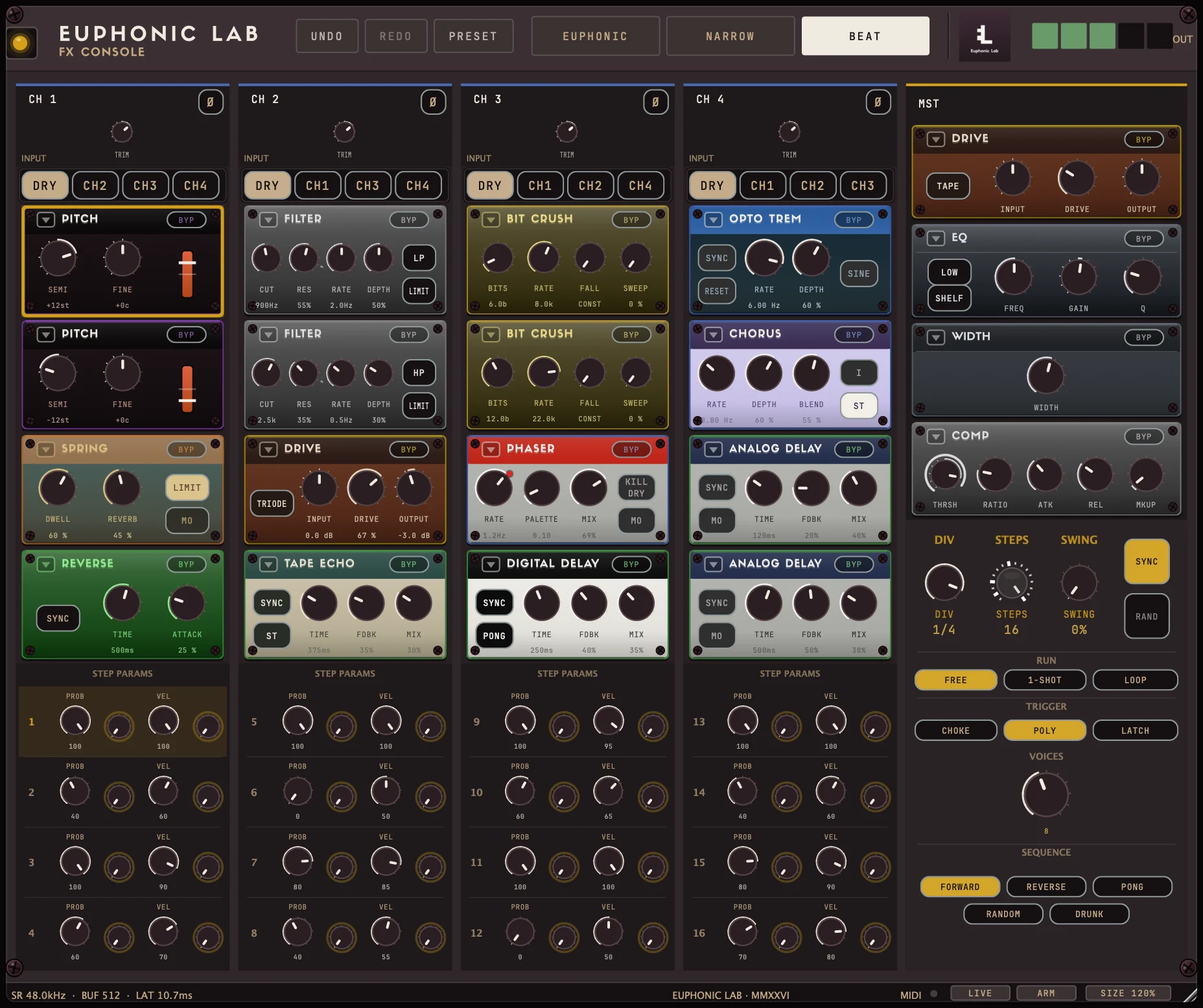Open the Reverse module dropdown arrow
The width and height of the screenshot is (1203, 1008).
tap(46, 564)
